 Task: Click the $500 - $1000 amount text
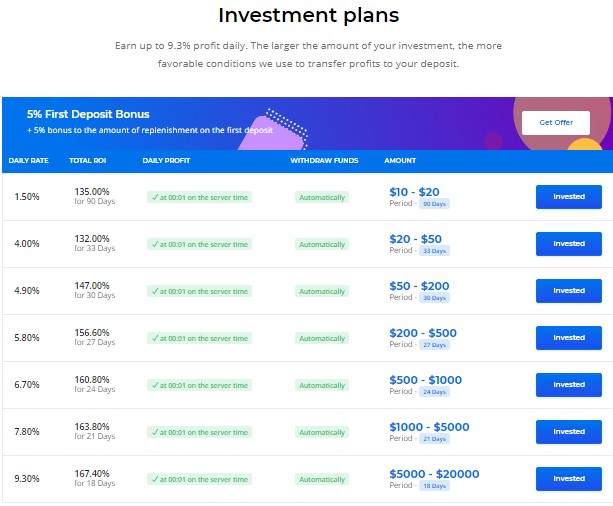pos(425,380)
